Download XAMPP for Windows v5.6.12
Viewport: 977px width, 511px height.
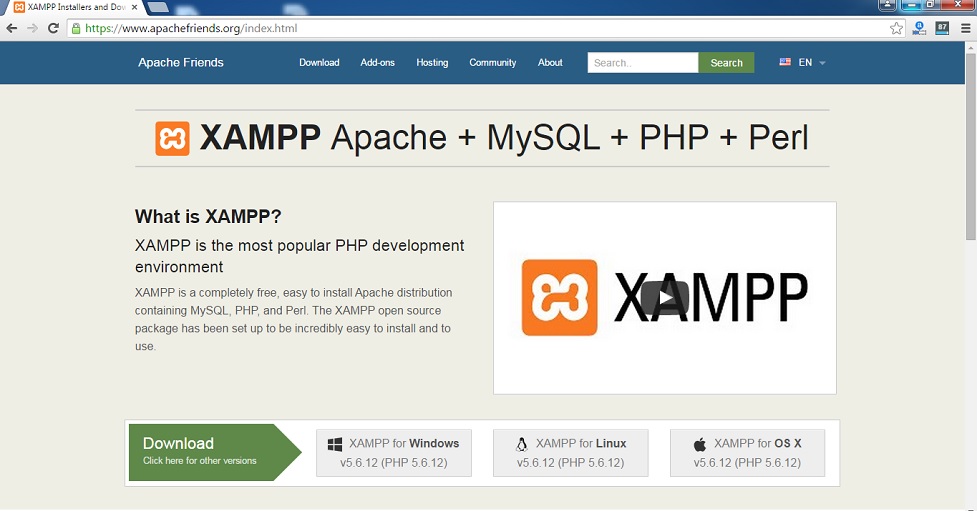(394, 453)
